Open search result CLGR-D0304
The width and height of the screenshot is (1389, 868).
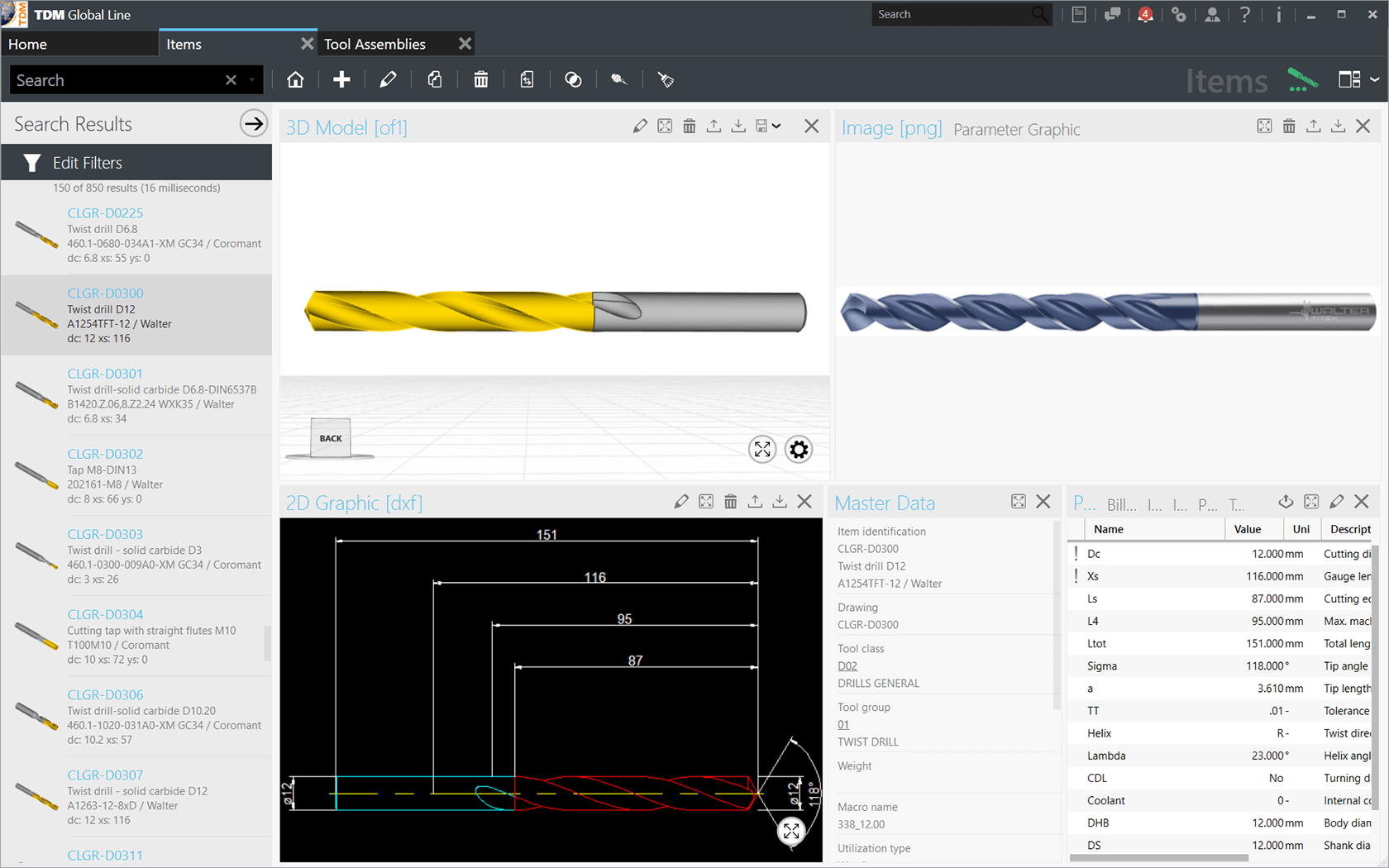pyautogui.click(x=136, y=637)
